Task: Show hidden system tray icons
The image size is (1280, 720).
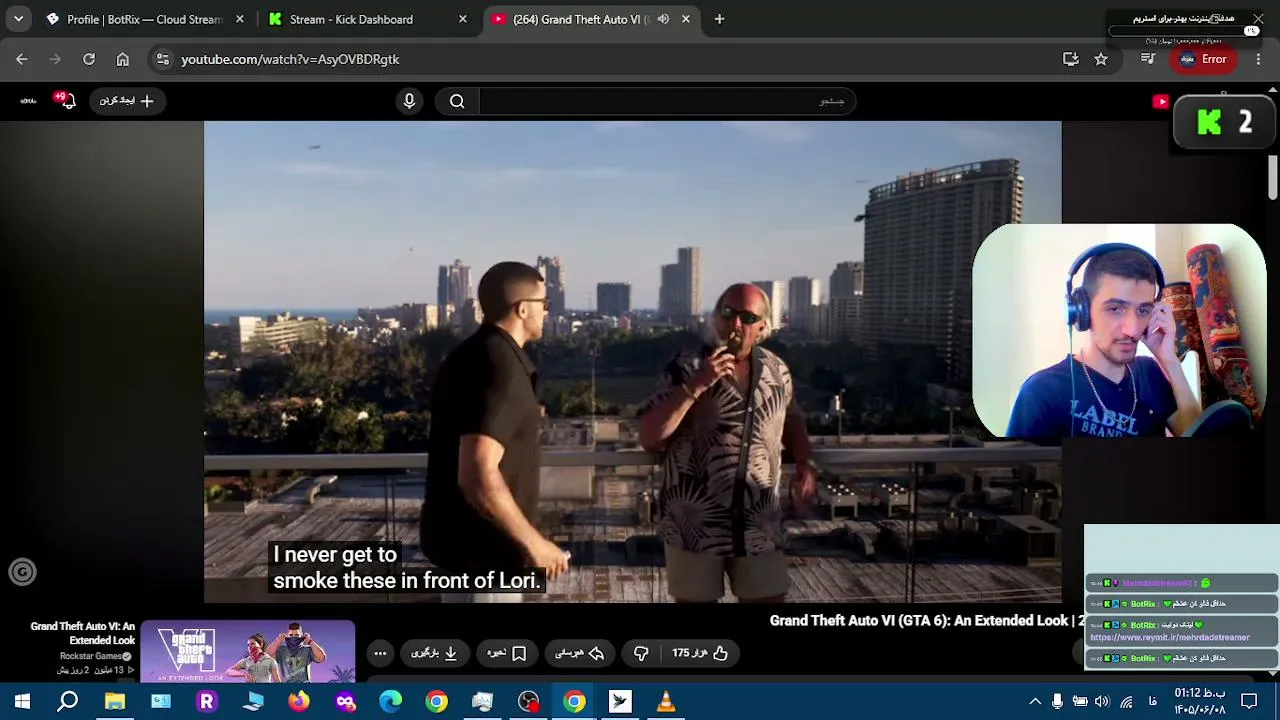Action: pos(1035,702)
